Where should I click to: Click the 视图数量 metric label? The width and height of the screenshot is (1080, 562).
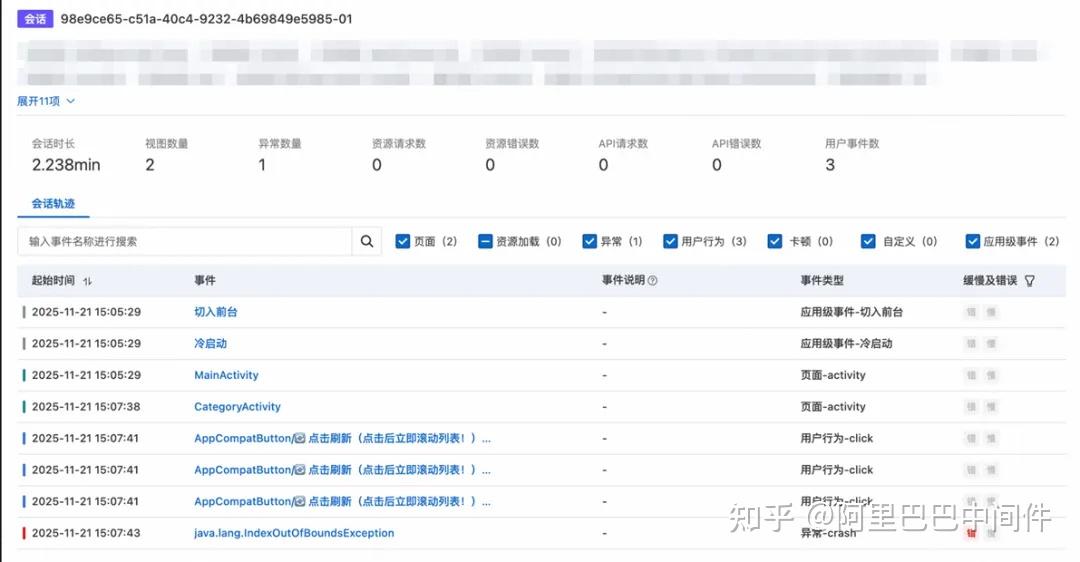167,143
